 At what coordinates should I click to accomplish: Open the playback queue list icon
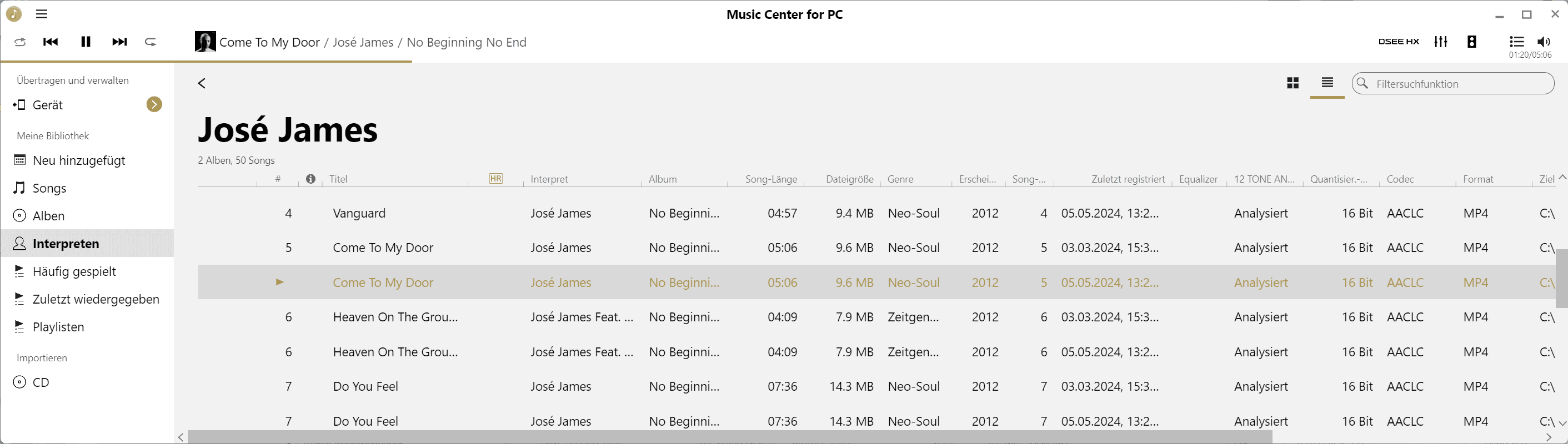click(x=1516, y=42)
